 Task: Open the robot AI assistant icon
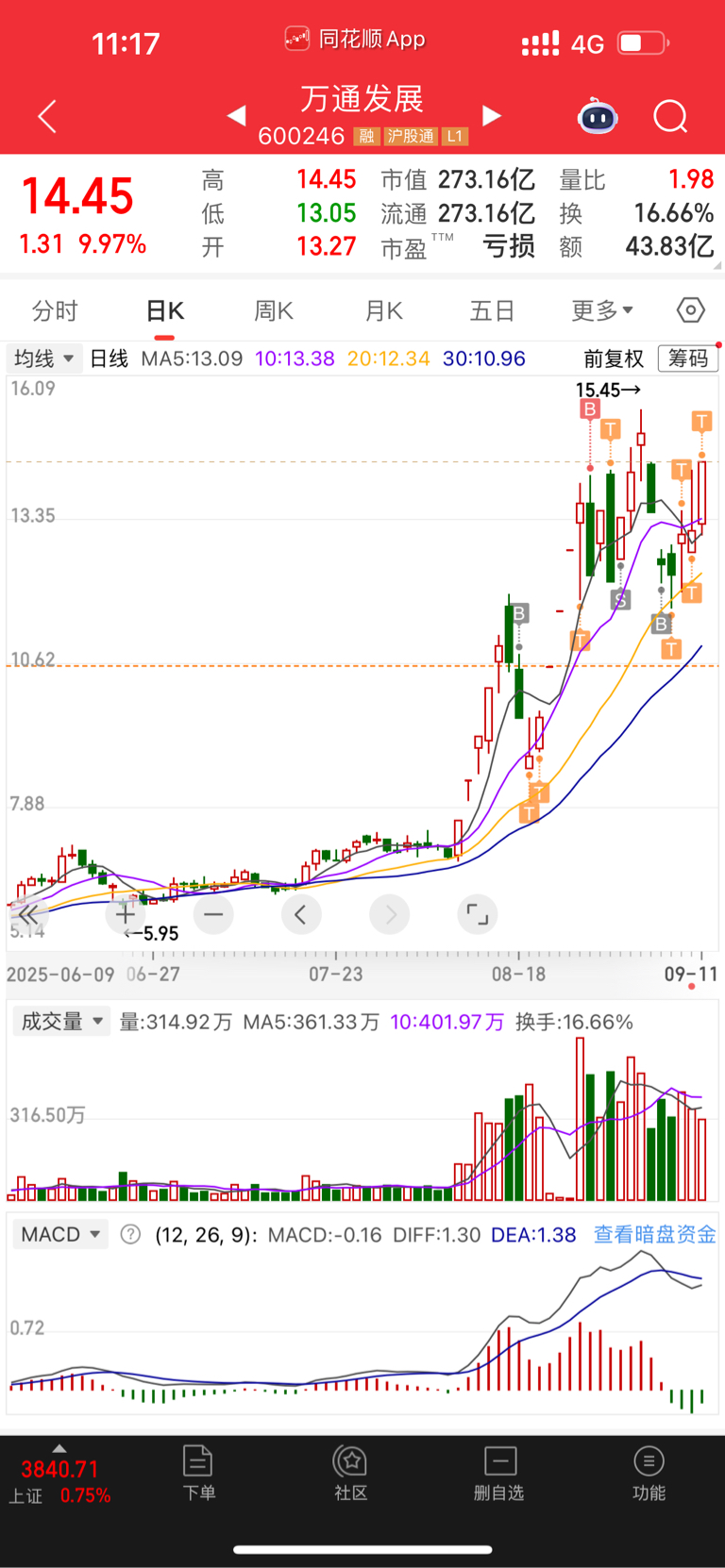598,116
